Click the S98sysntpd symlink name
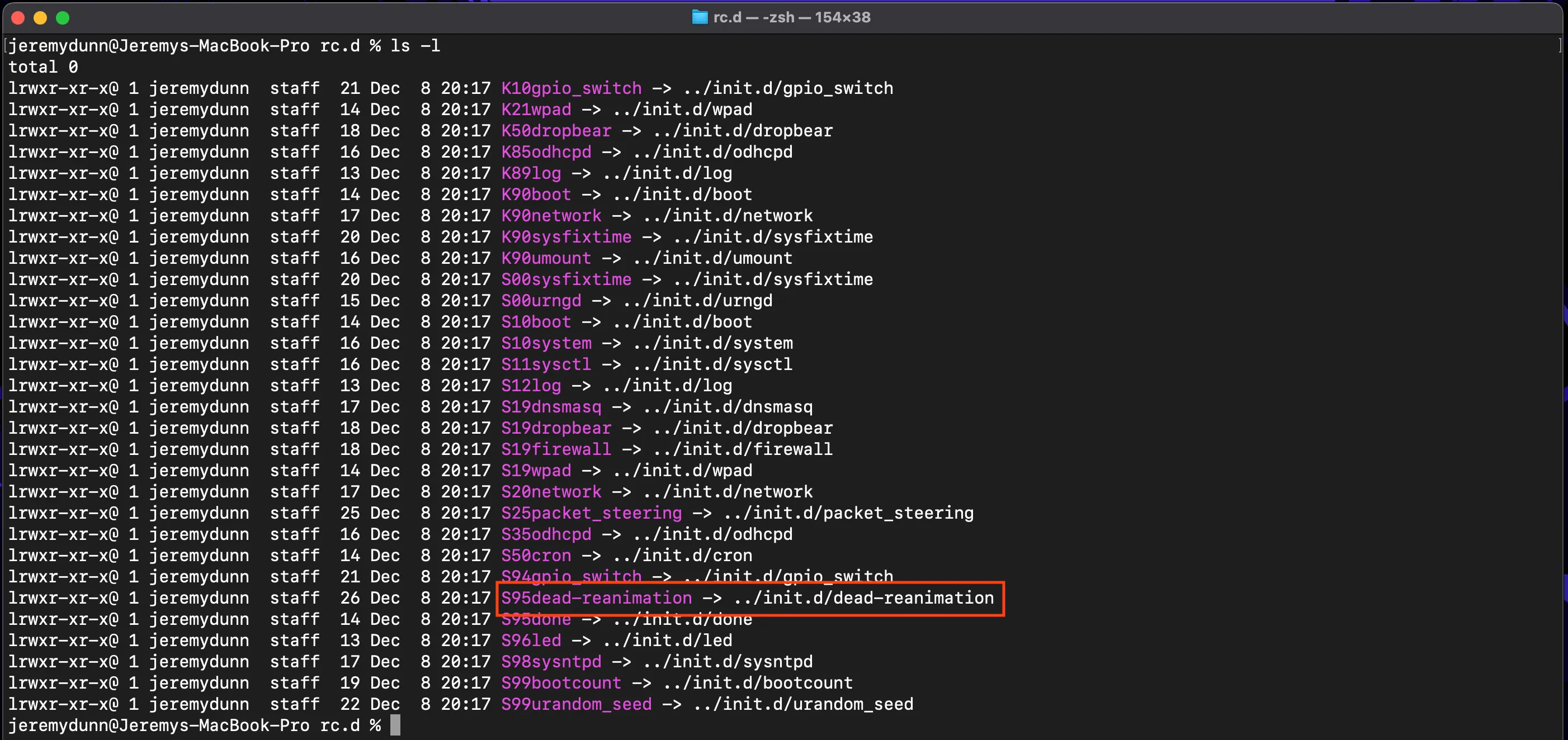The height and width of the screenshot is (740, 1568). pyautogui.click(x=551, y=662)
